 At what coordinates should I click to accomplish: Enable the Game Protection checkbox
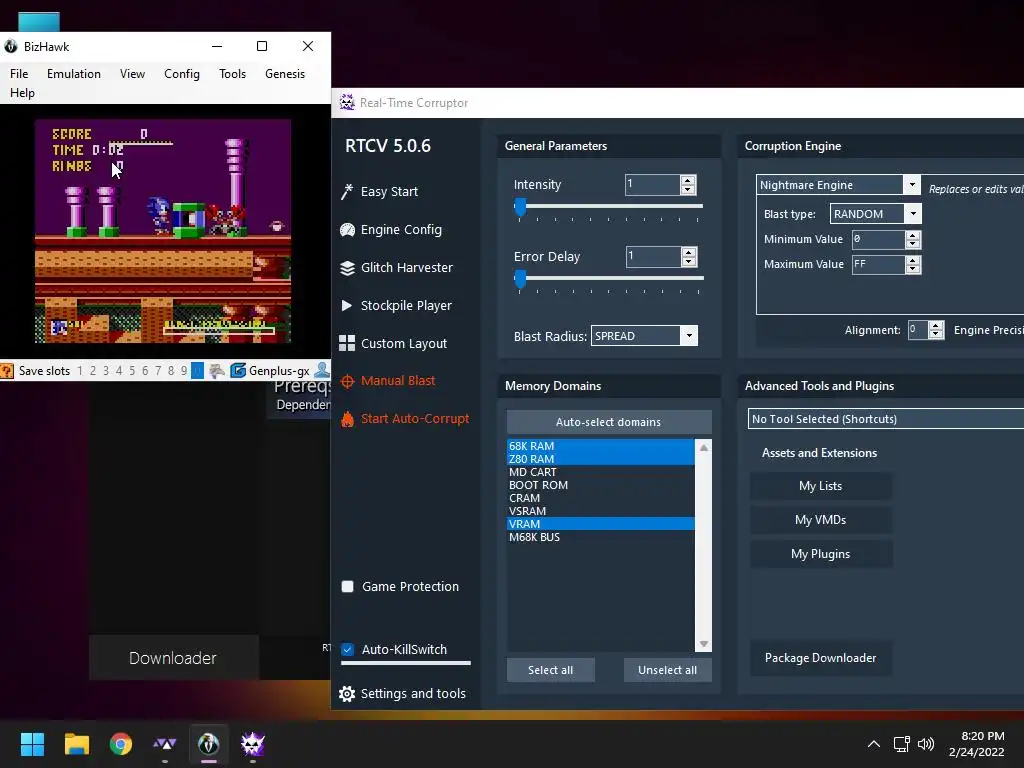[347, 586]
